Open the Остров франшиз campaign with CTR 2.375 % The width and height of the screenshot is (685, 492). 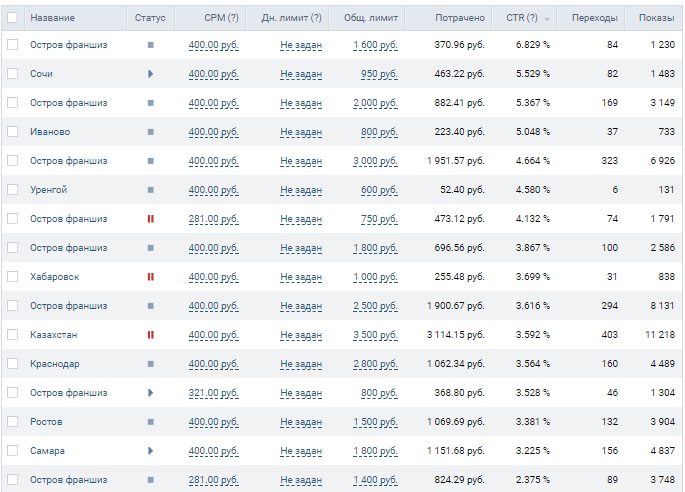point(69,480)
